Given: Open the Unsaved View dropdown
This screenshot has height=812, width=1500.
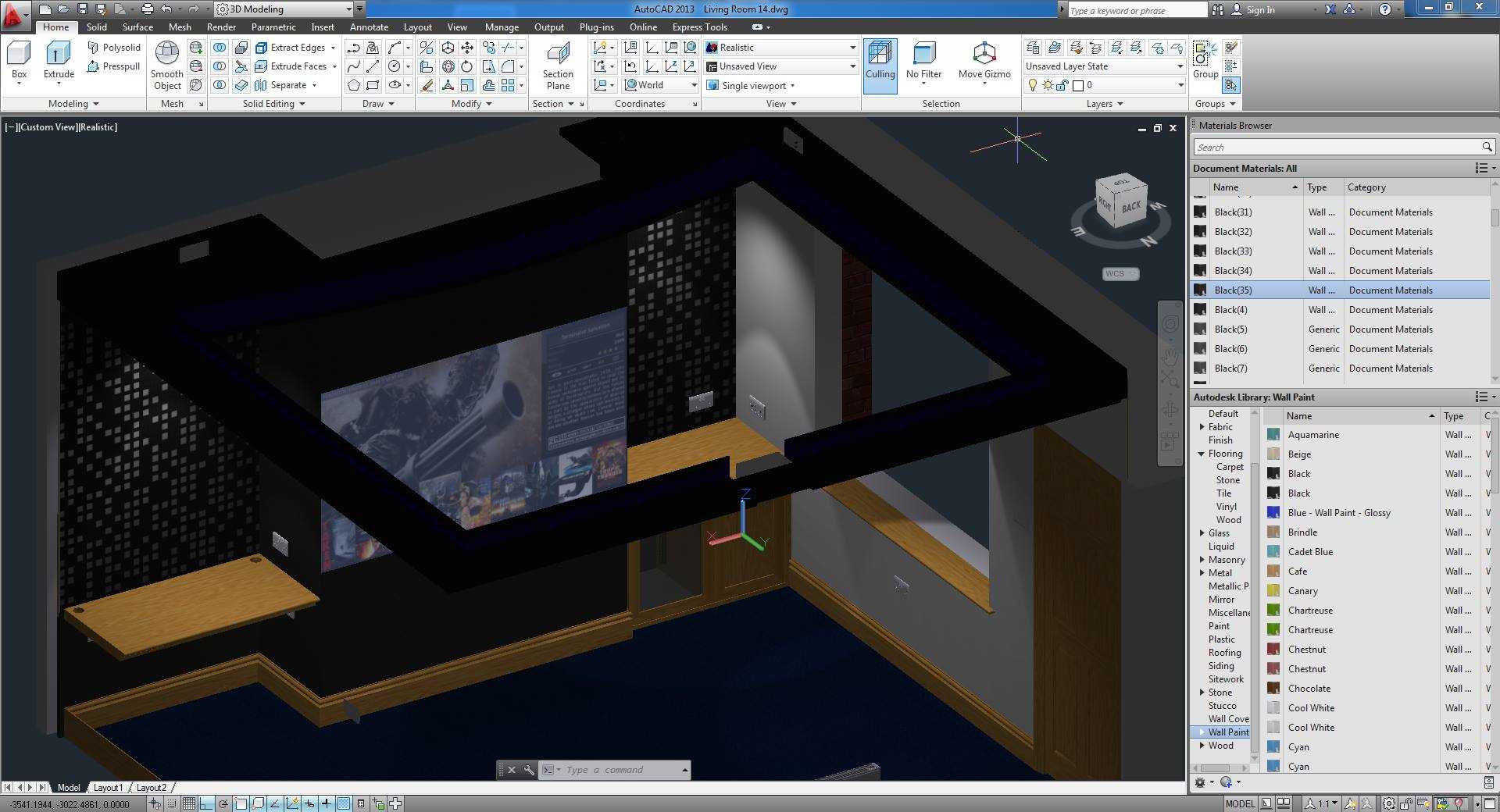Looking at the screenshot, I should pos(780,66).
